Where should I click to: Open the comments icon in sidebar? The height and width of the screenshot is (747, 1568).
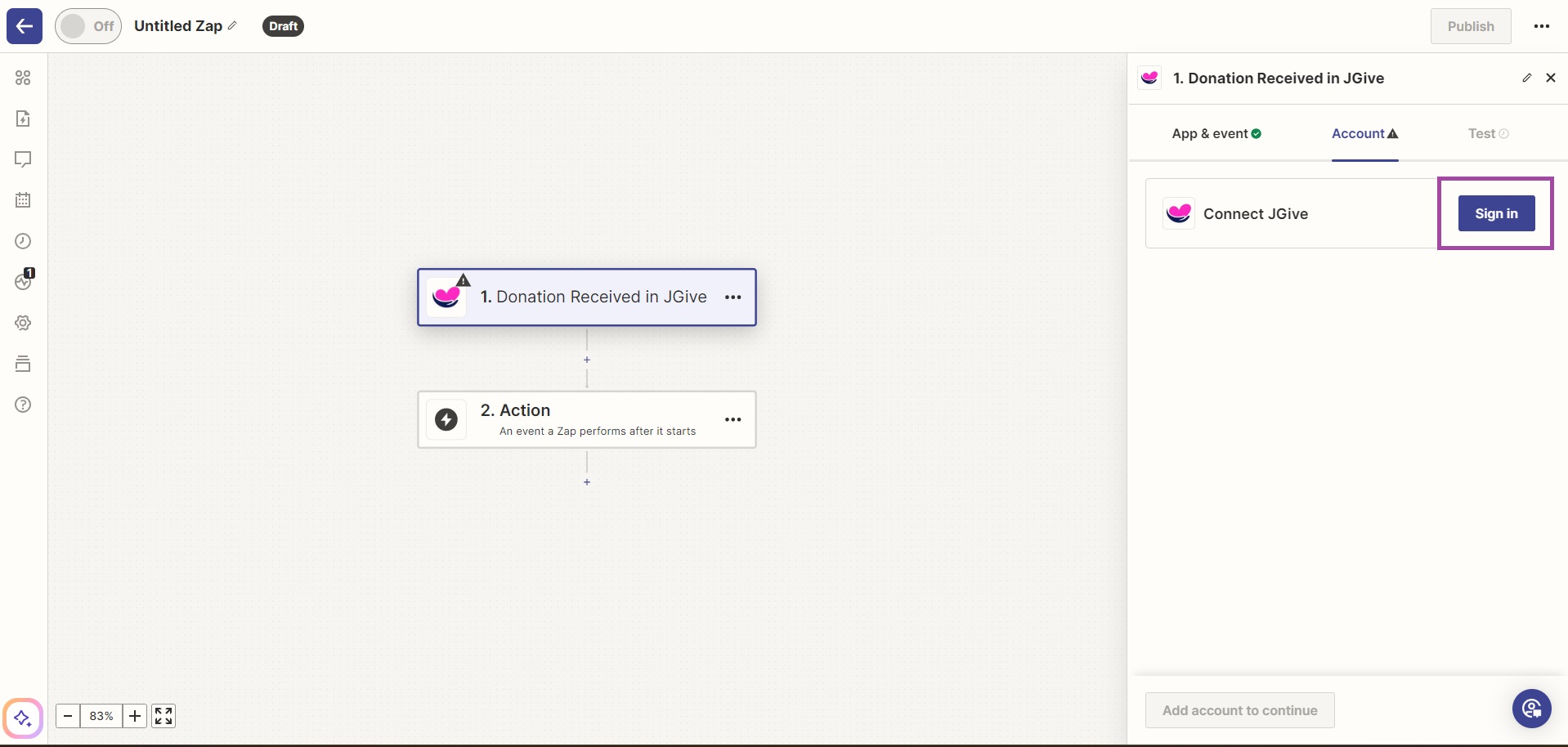click(x=23, y=159)
